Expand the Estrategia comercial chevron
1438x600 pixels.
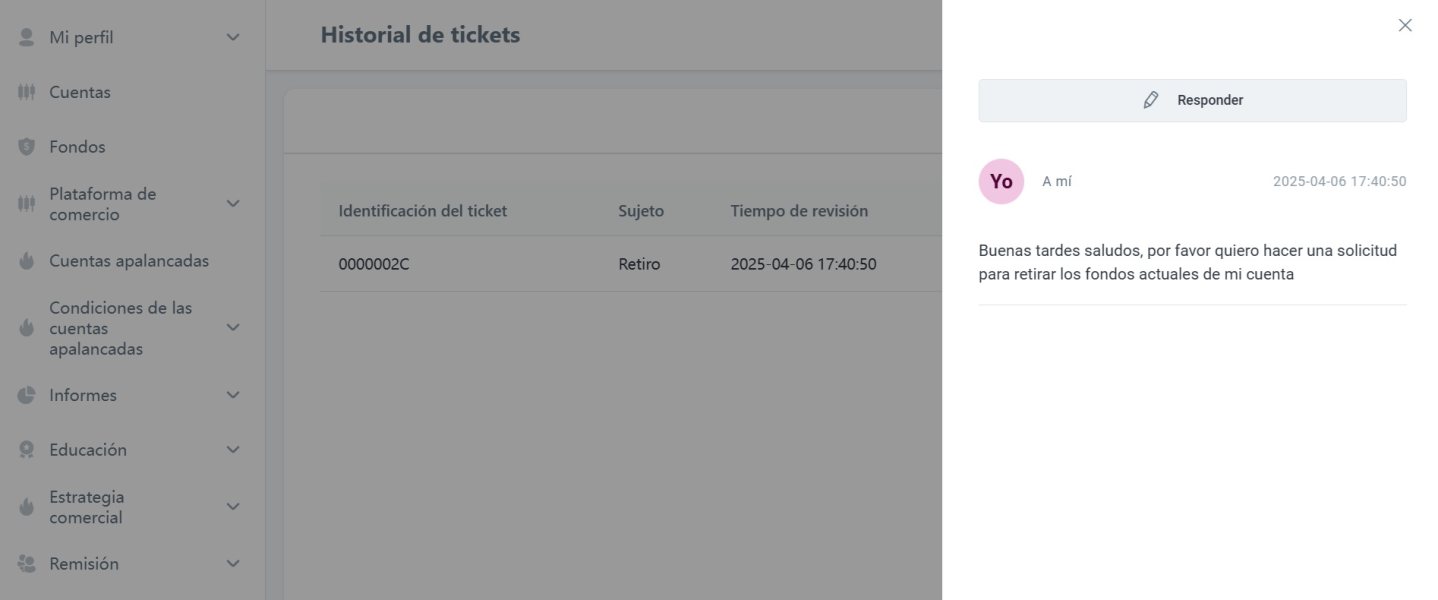[x=233, y=507]
